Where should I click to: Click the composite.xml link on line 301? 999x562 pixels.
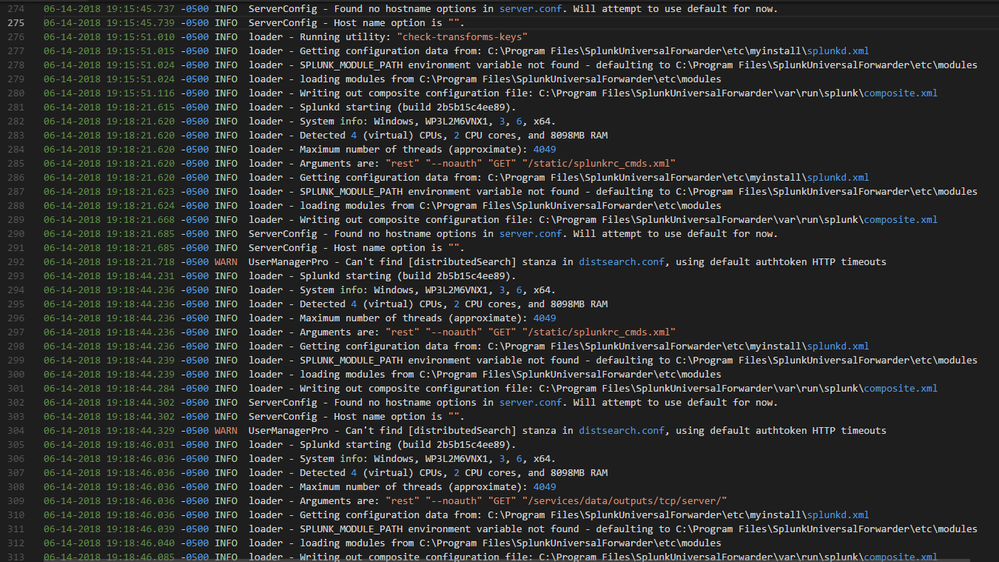[900, 389]
